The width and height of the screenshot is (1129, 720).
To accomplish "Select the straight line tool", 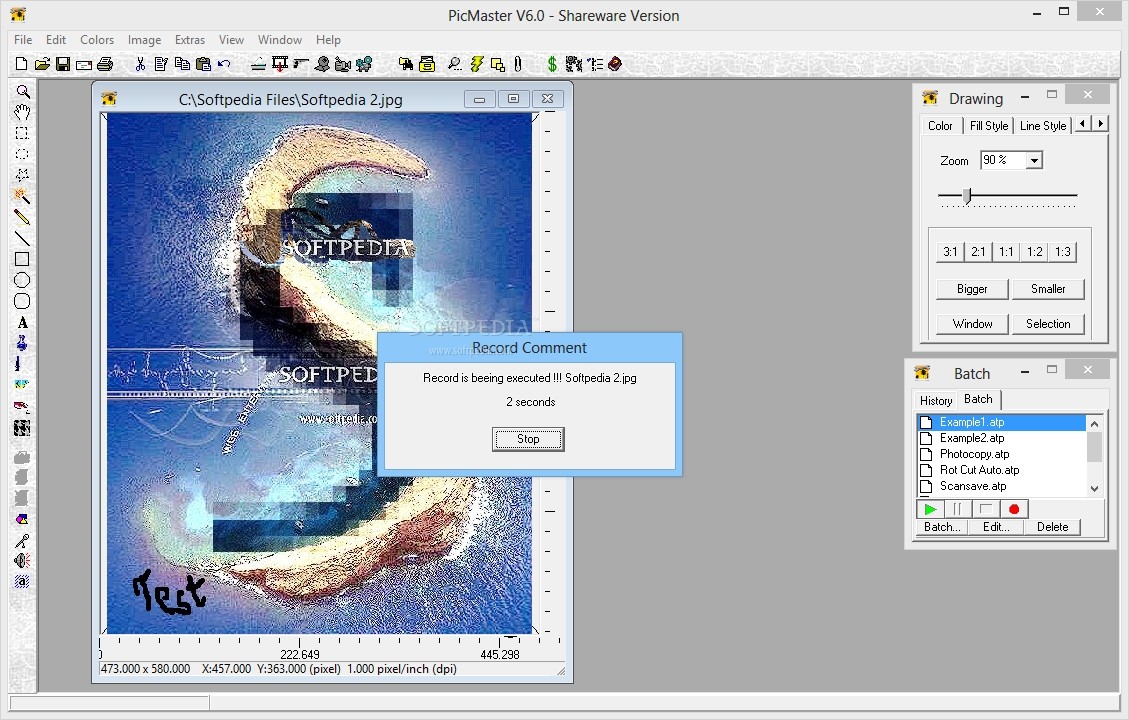I will click(x=22, y=238).
